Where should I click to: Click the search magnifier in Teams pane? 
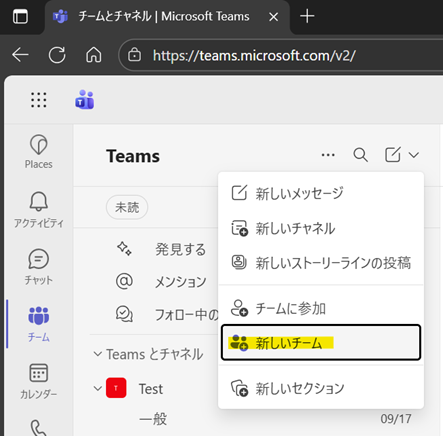tap(360, 155)
